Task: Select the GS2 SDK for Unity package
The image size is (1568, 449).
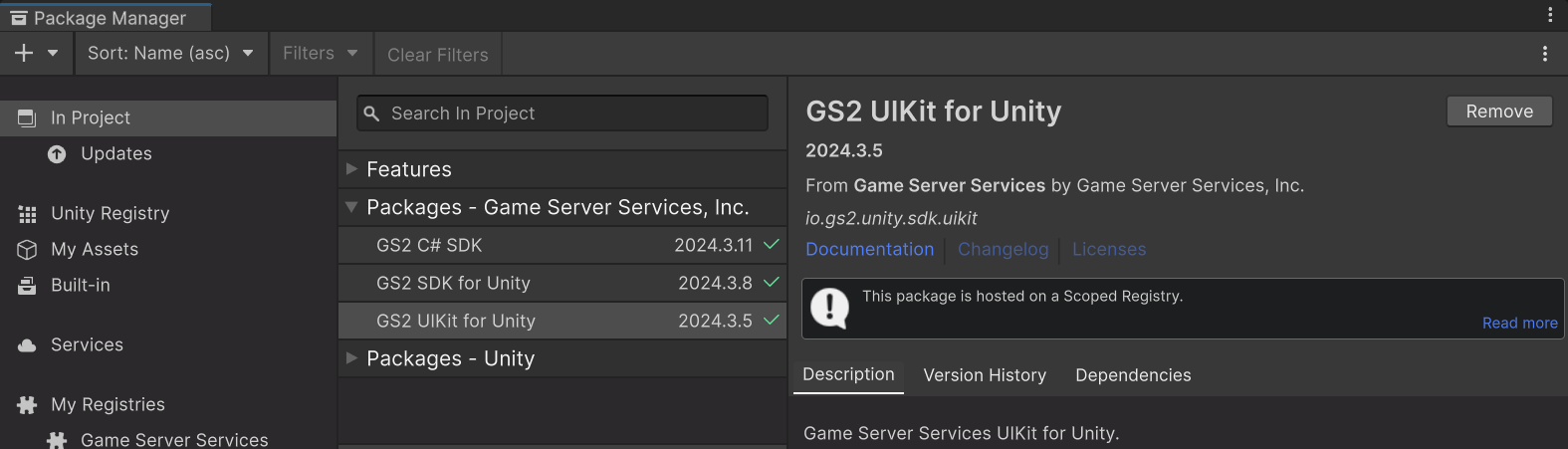Action: coord(562,283)
